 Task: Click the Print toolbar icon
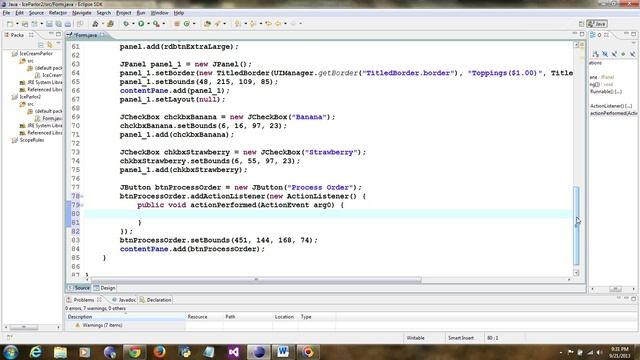pyautogui.click(x=68, y=24)
